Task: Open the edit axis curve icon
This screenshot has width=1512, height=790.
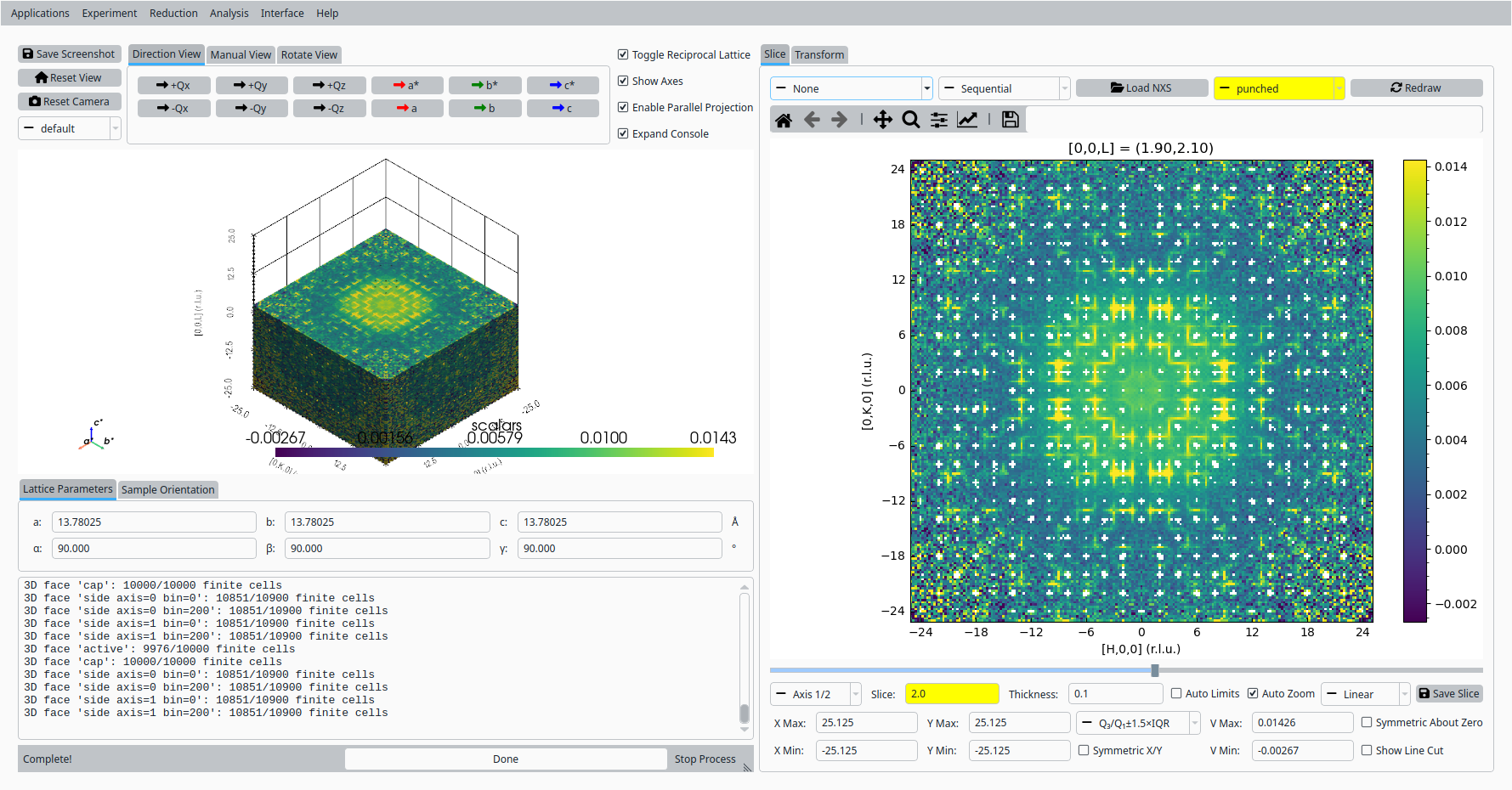Action: [x=967, y=120]
